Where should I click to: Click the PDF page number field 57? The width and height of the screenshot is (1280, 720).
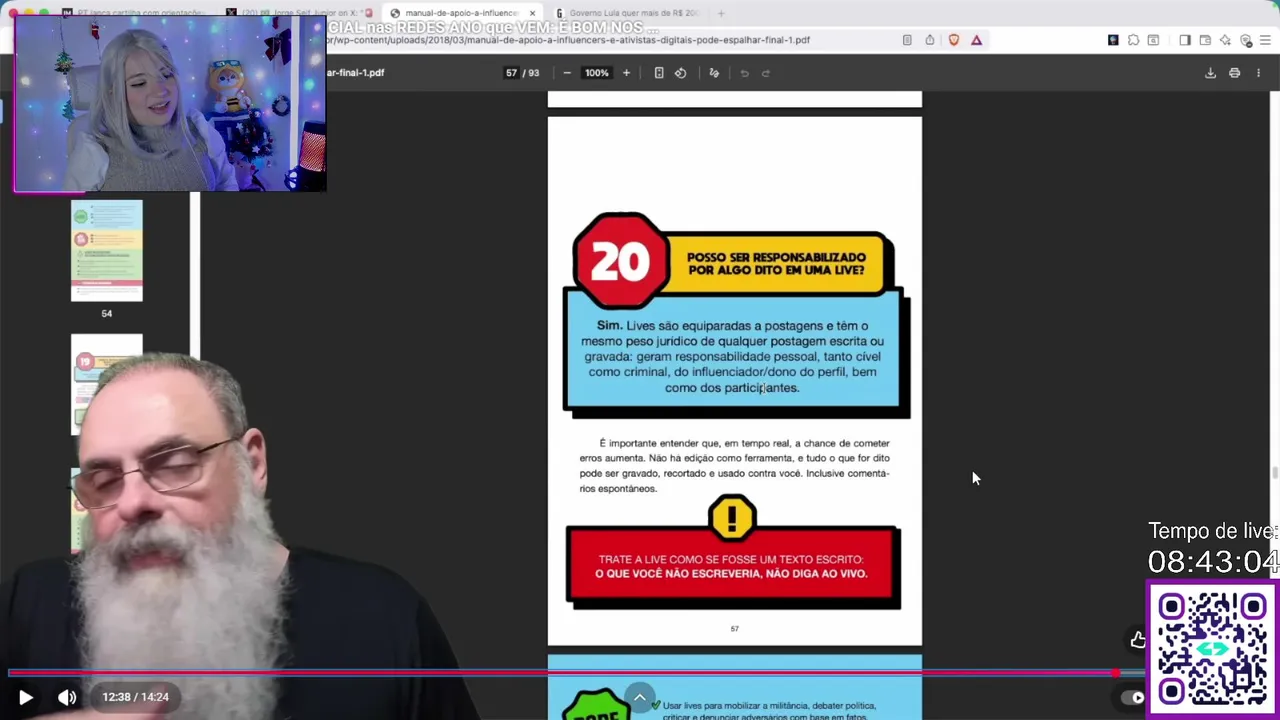(x=511, y=73)
